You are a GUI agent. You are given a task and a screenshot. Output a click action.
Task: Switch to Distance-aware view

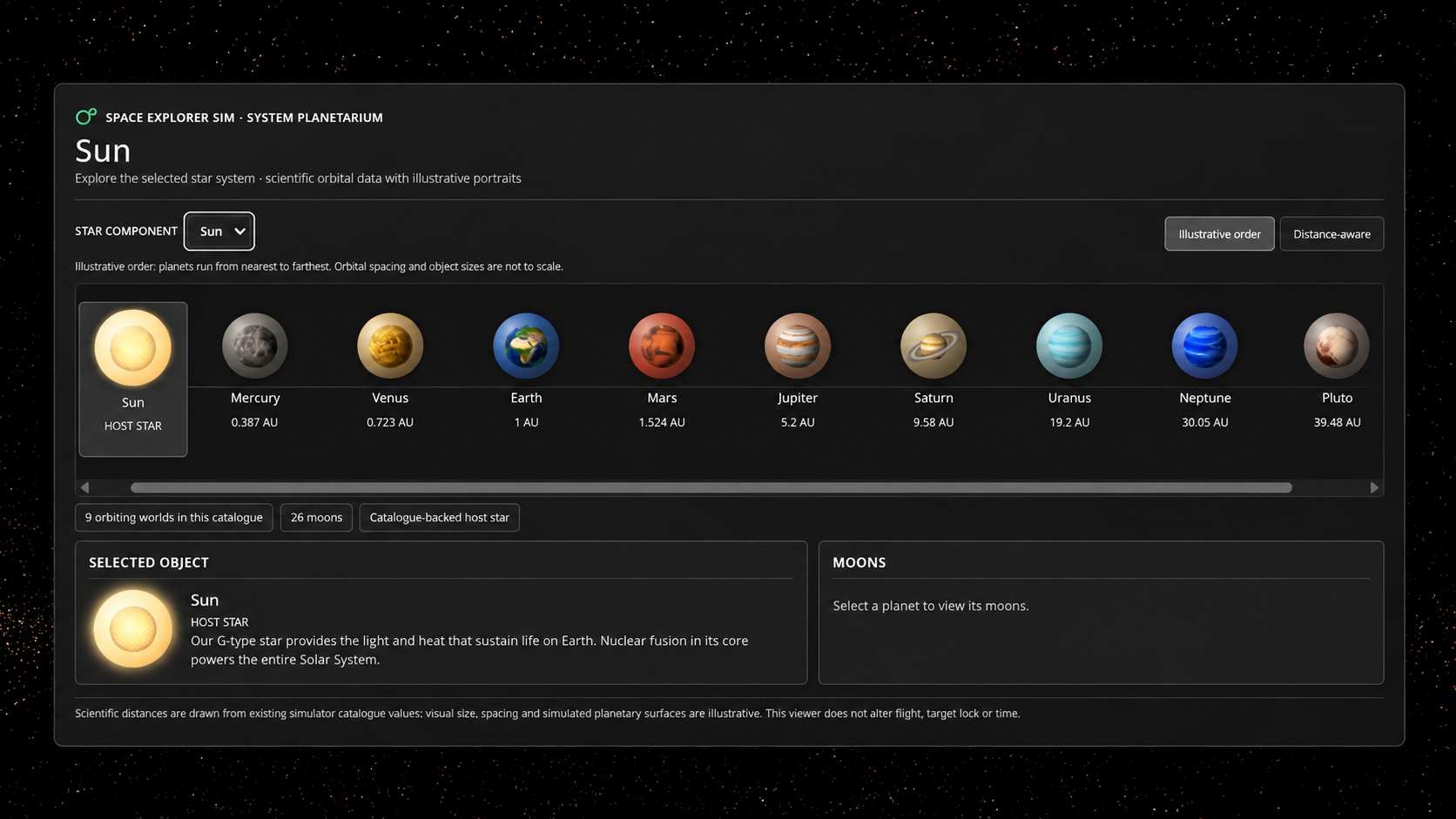pos(1331,234)
